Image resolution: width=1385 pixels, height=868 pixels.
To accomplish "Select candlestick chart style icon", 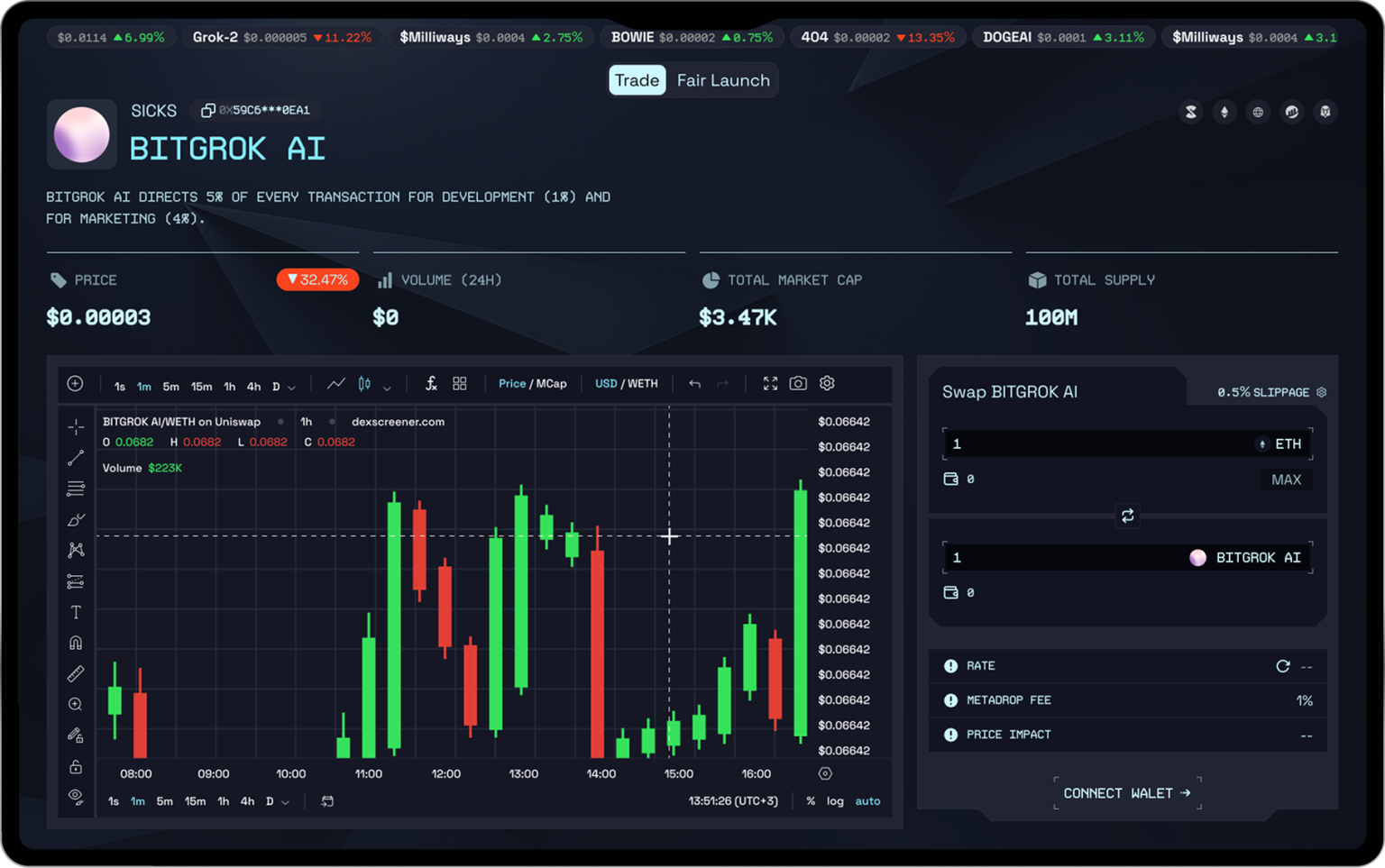I will tap(364, 384).
